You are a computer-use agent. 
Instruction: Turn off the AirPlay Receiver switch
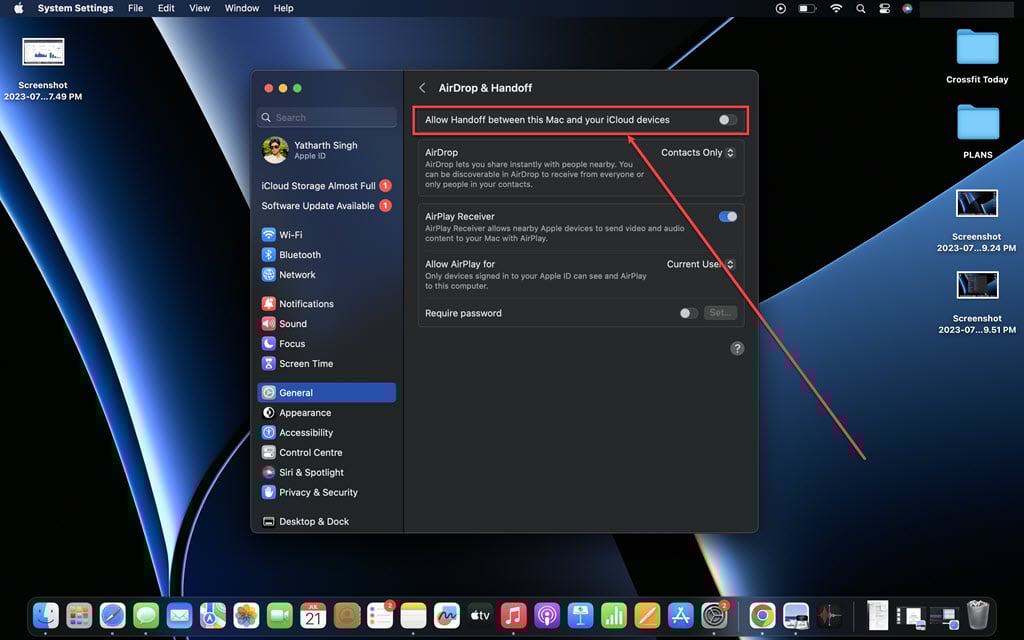(x=728, y=216)
